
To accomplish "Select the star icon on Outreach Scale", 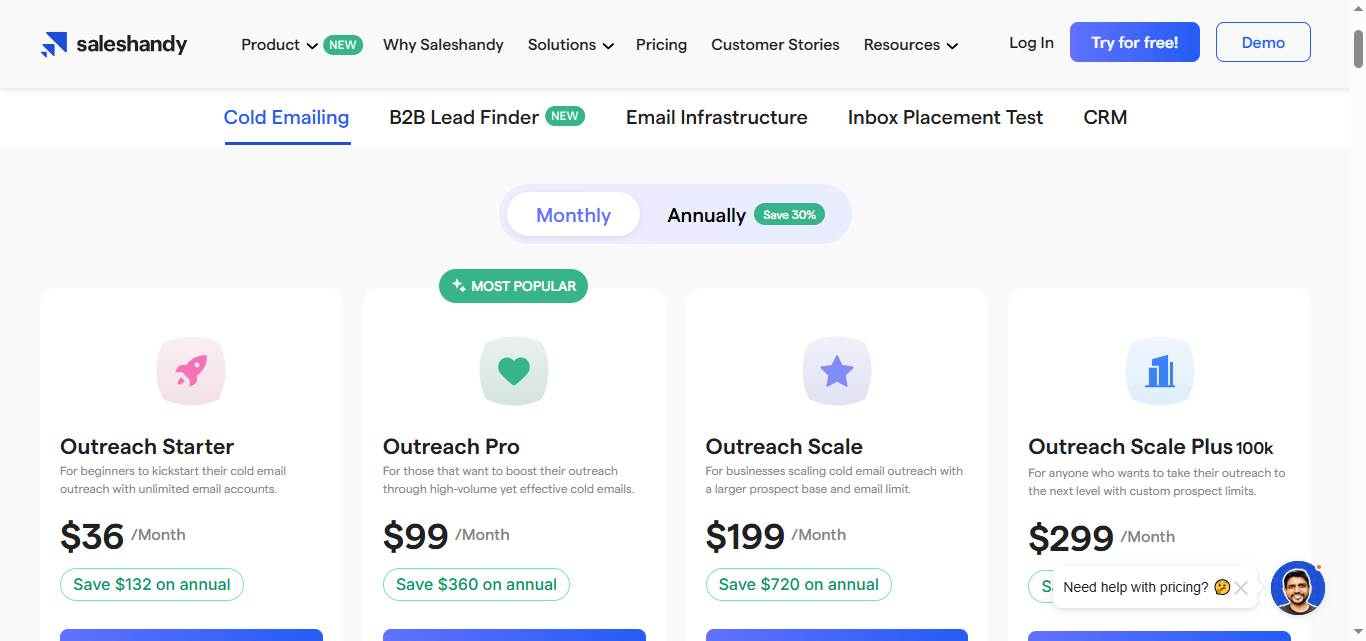I will [x=836, y=370].
